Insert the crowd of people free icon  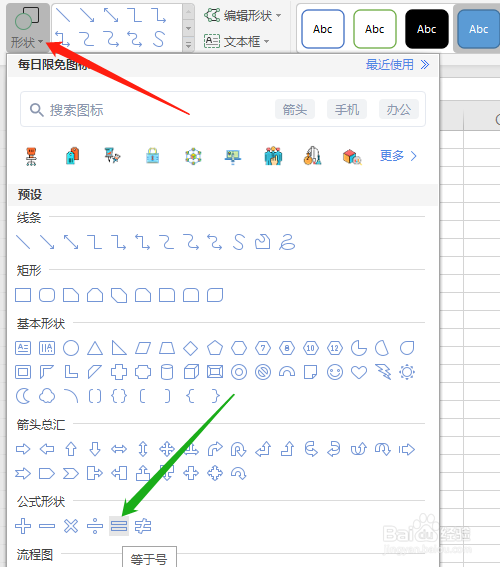tap(273, 156)
